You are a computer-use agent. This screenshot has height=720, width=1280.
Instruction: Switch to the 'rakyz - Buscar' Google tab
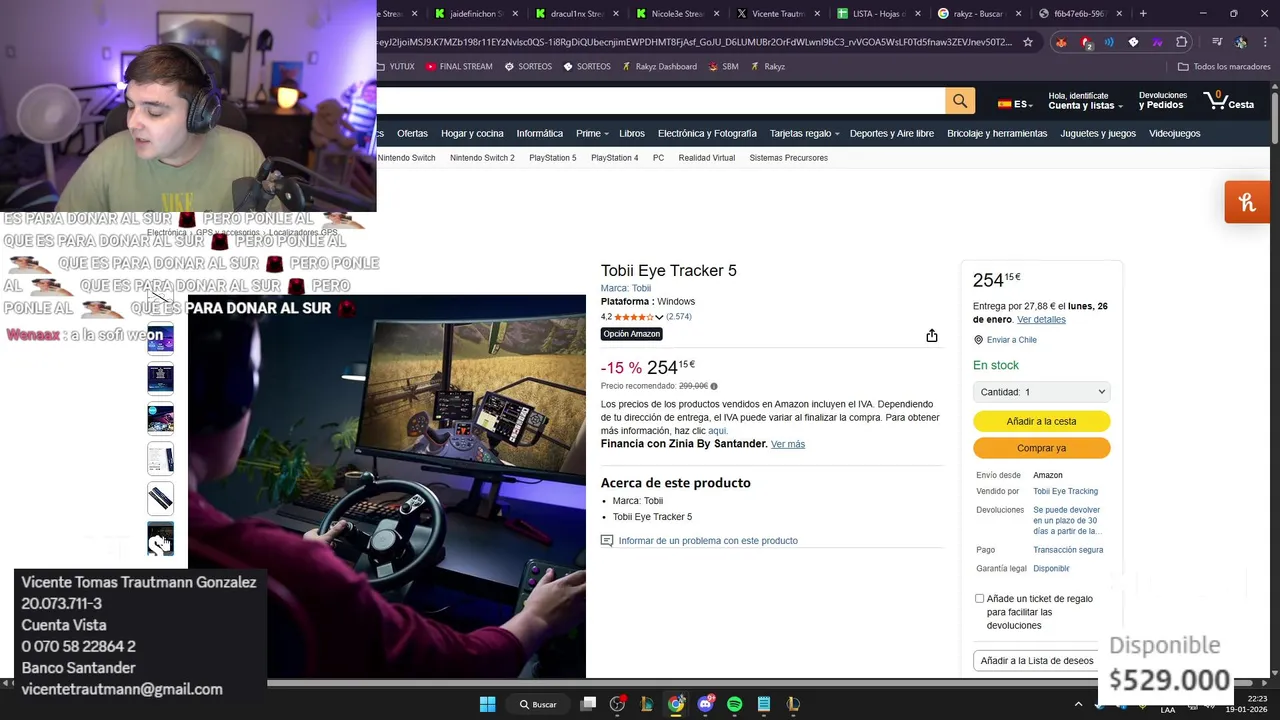[978, 13]
